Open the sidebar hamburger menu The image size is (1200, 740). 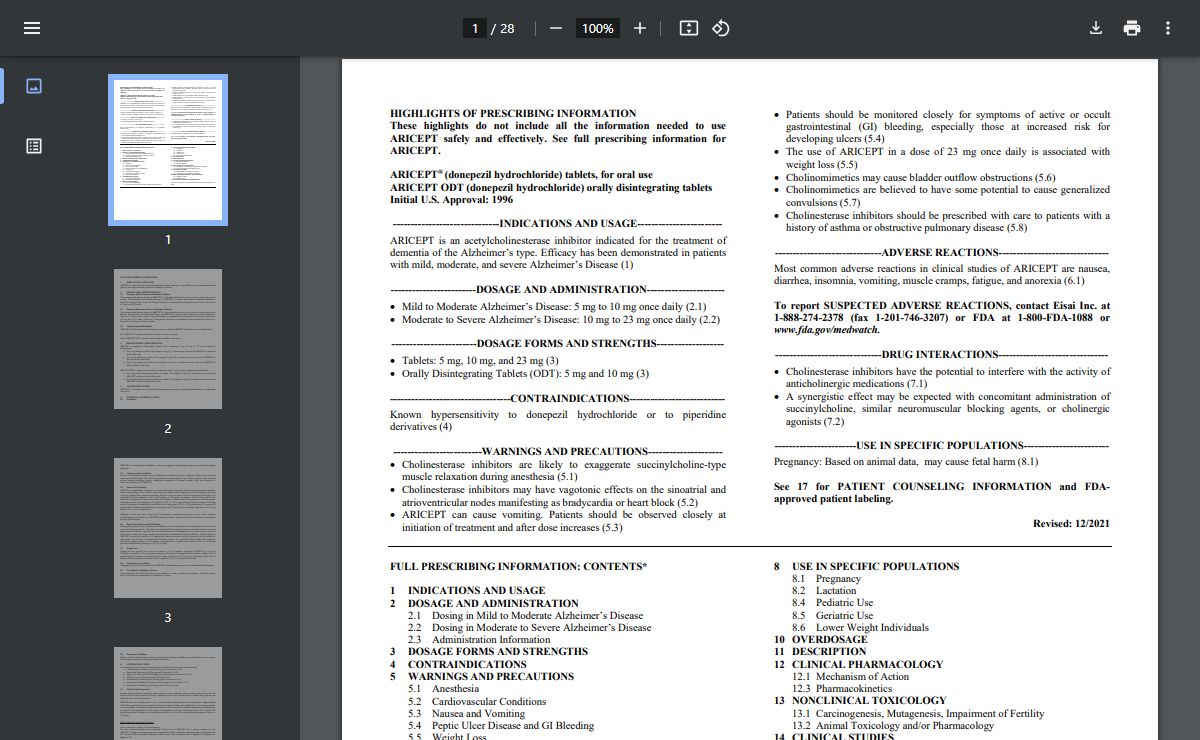point(32,28)
